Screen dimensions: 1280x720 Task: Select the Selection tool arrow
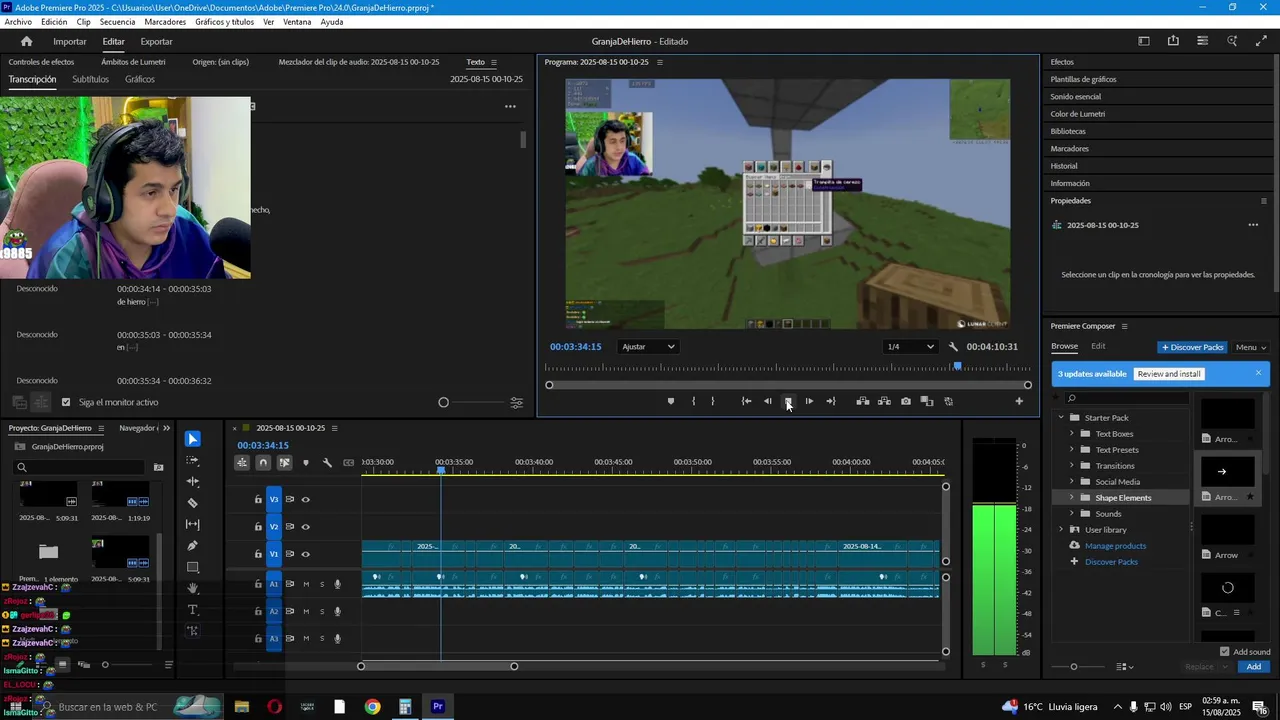[193, 439]
